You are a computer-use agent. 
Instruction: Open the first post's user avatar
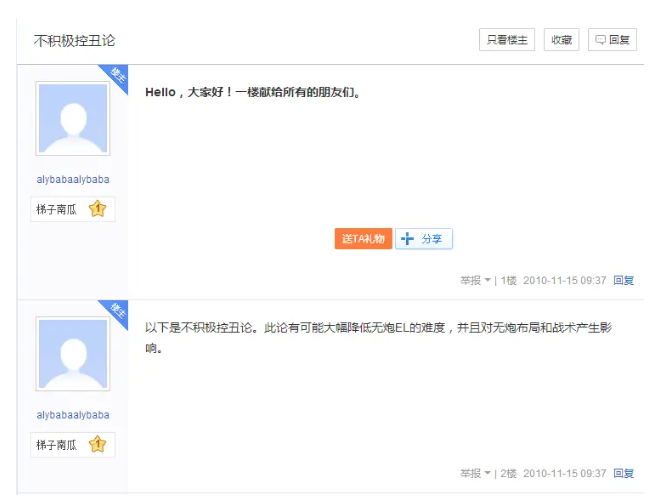click(73, 119)
